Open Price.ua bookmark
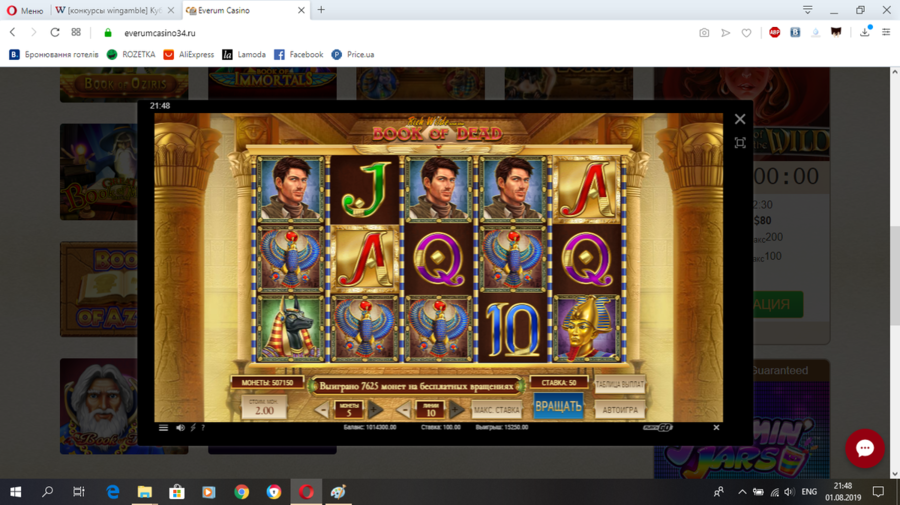Viewport: 900px width, 505px height. click(x=353, y=55)
